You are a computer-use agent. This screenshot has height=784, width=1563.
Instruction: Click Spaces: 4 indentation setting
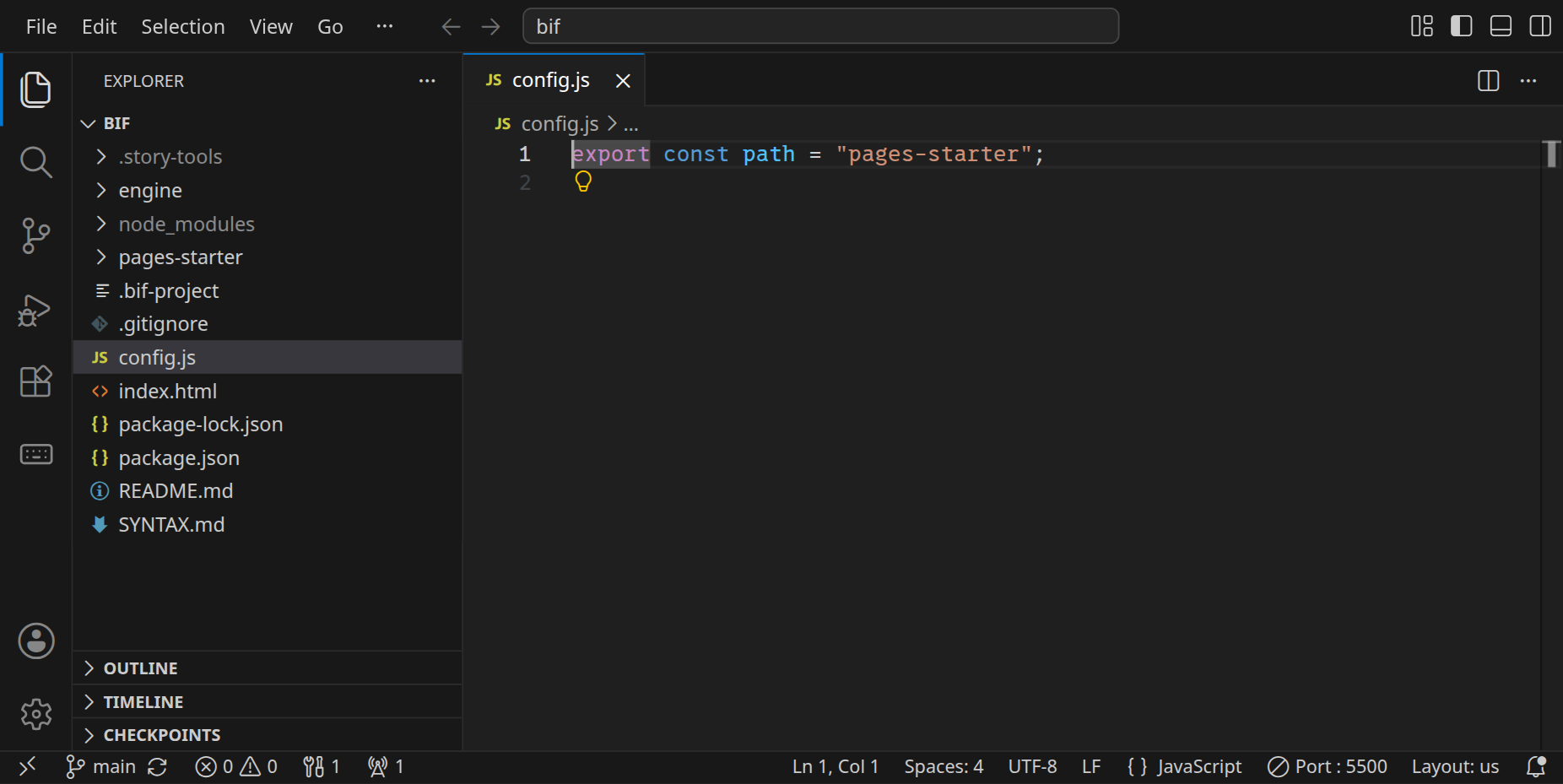tap(944, 766)
